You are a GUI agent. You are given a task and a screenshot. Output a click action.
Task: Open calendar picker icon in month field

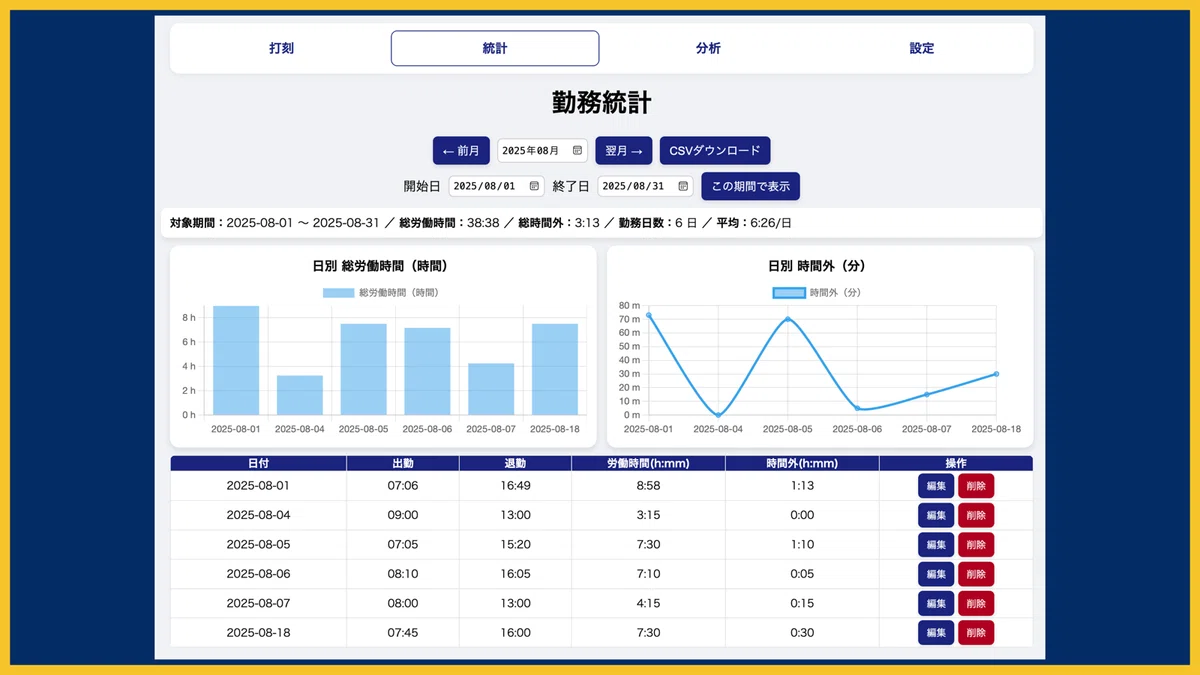point(577,151)
